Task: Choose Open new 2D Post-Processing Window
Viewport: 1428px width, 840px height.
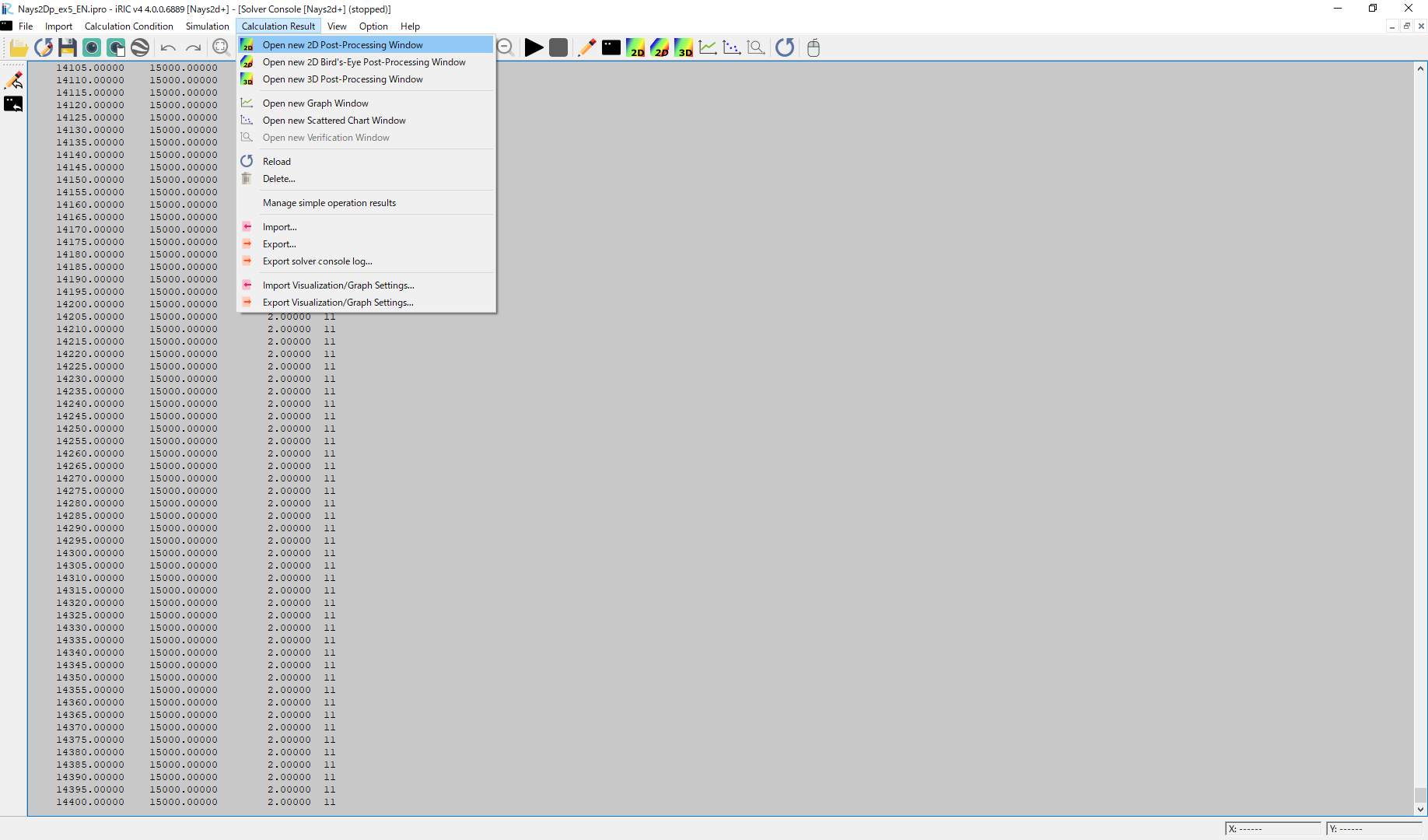Action: pos(366,45)
